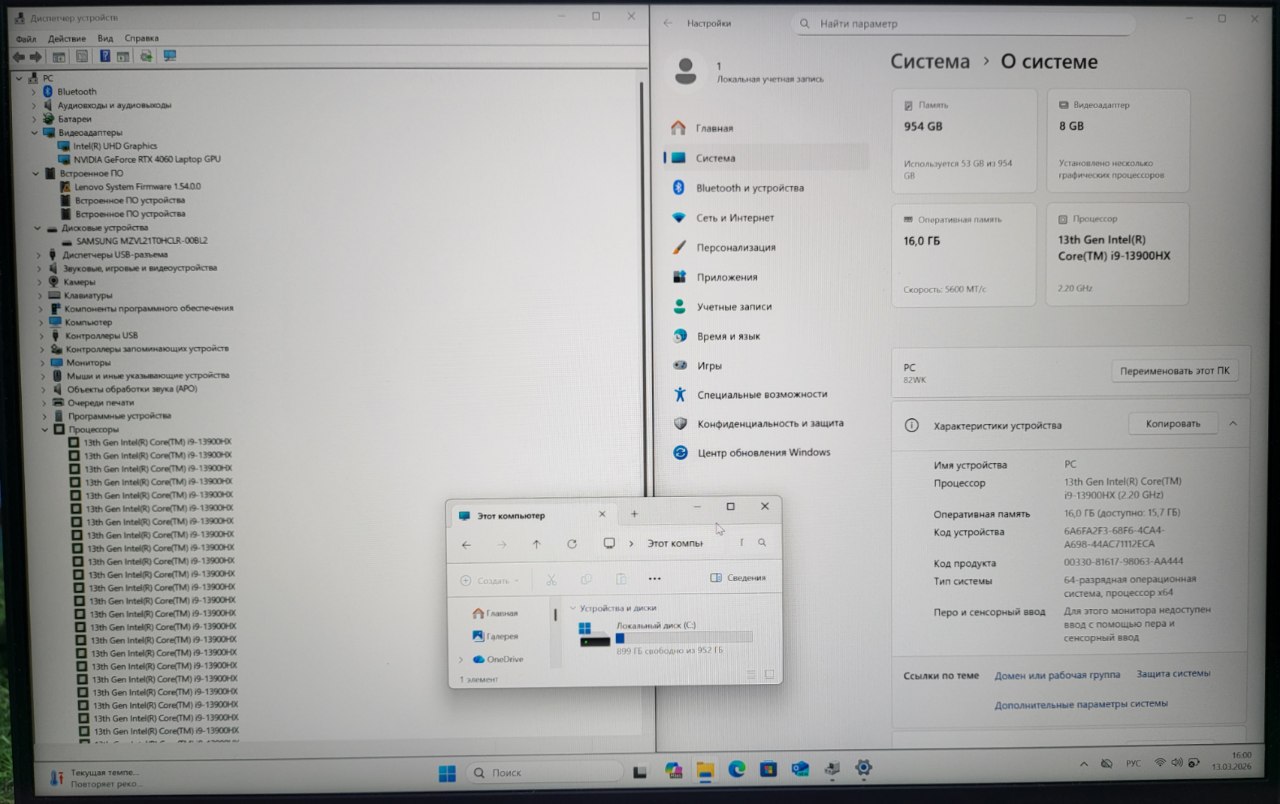
Task: Open Network and Internet settings icon
Action: click(679, 218)
